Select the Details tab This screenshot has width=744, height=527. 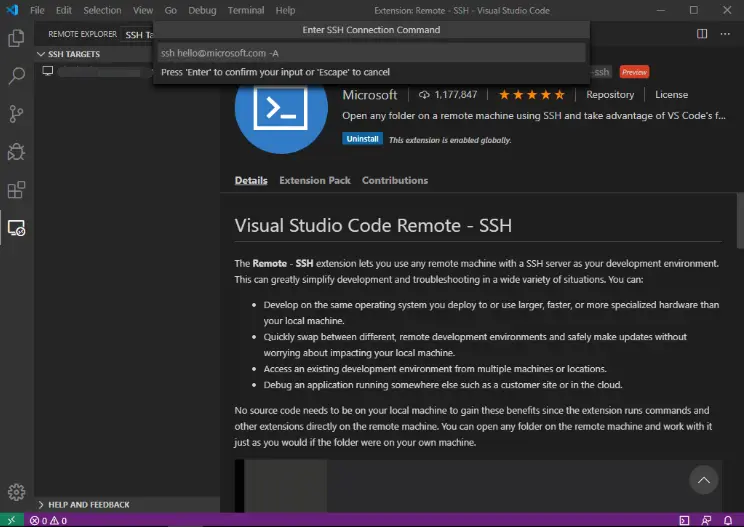tap(251, 180)
